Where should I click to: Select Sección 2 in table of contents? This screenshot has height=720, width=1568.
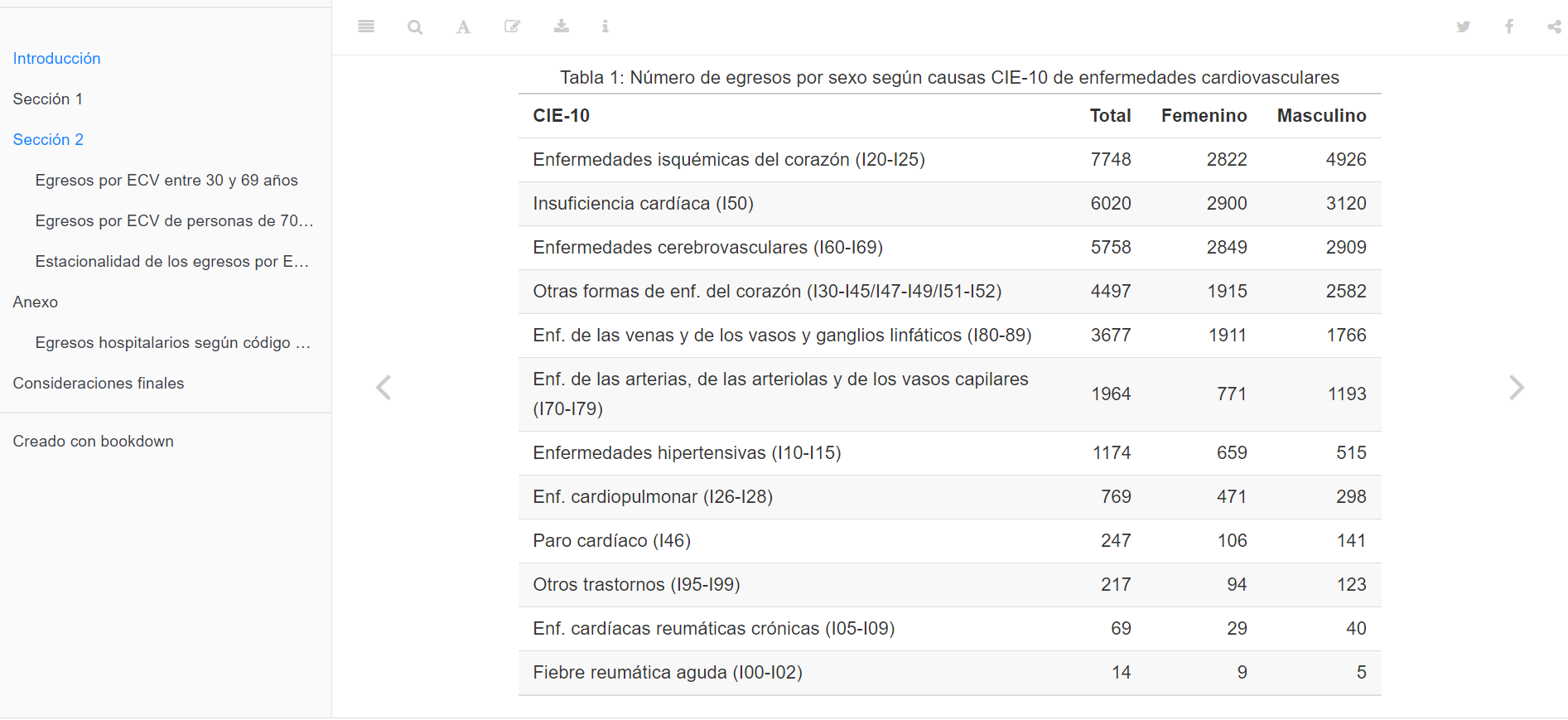(x=48, y=140)
